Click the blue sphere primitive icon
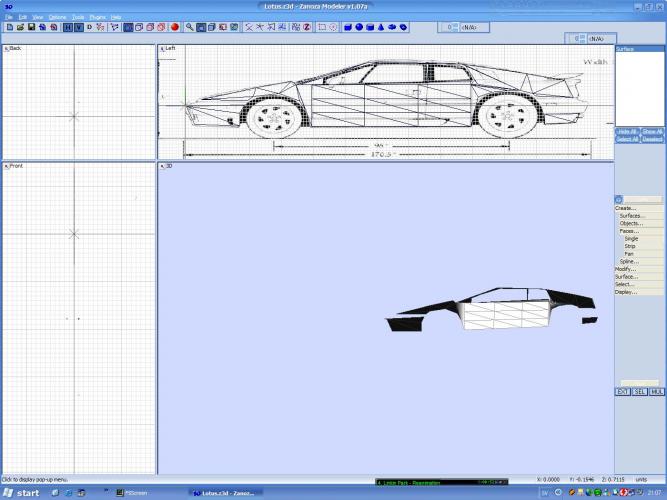667x500 pixels. click(358, 27)
